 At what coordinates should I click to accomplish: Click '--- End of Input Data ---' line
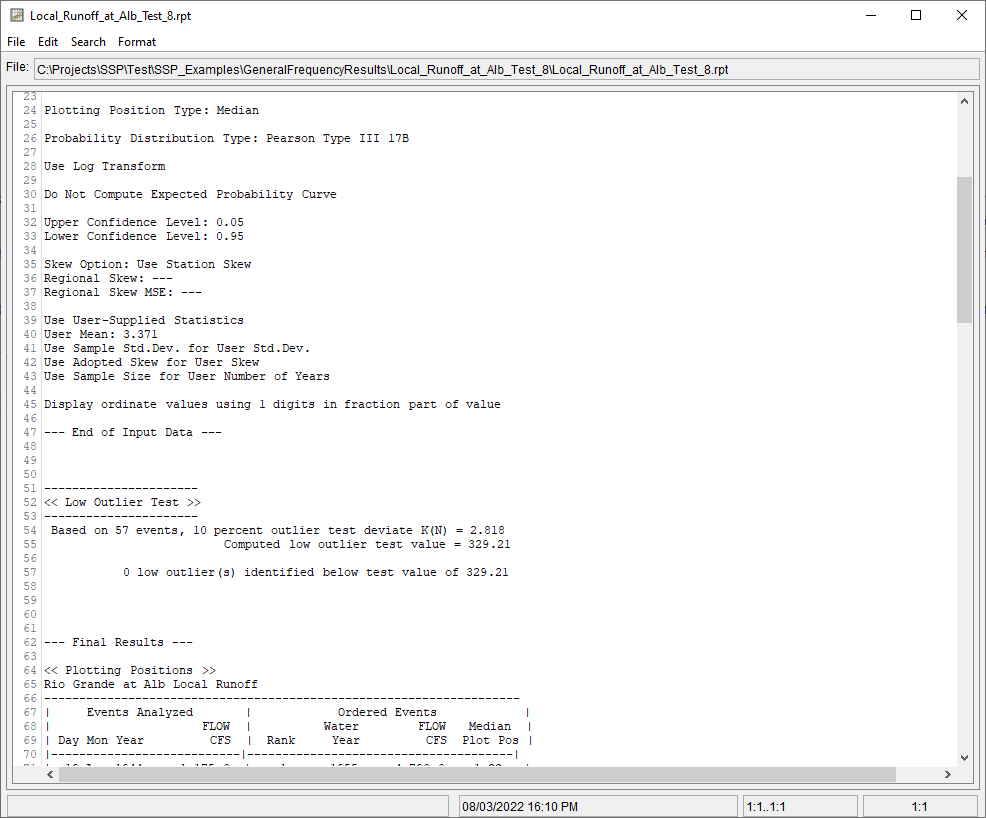coord(133,433)
